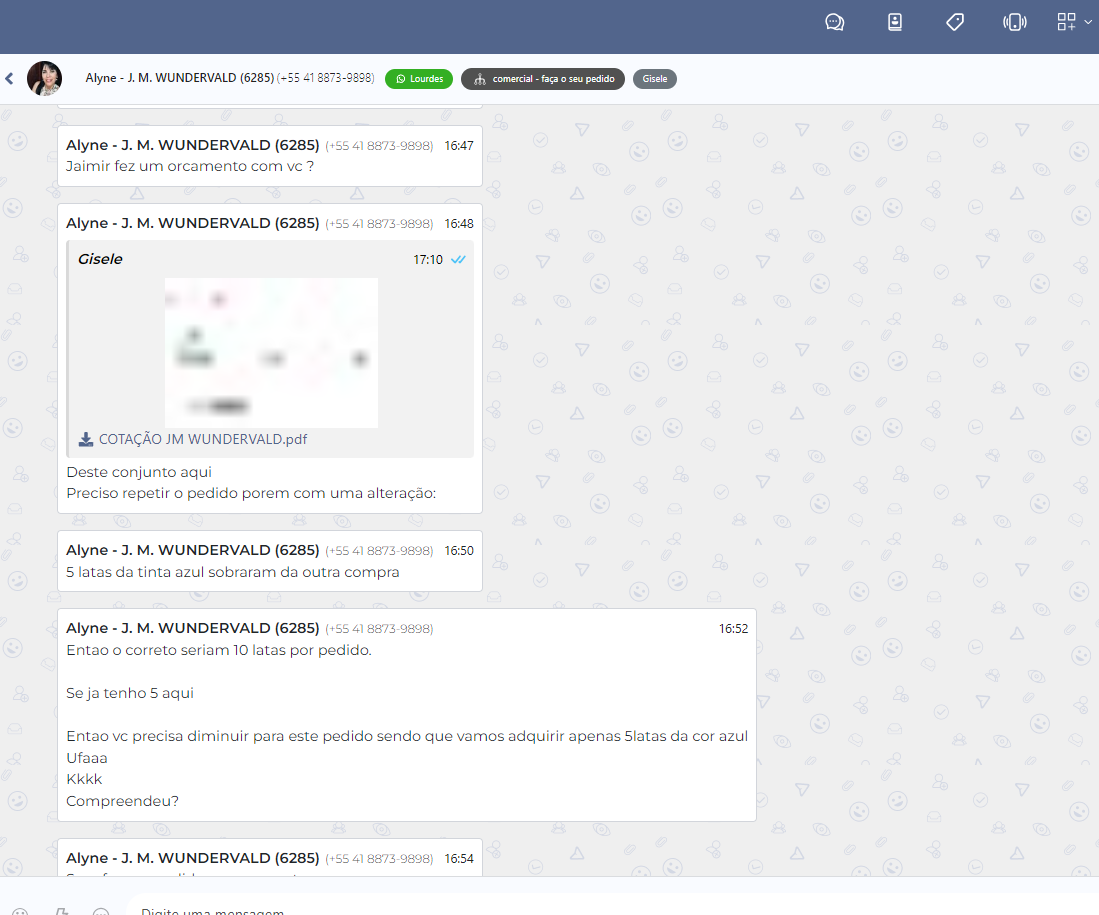Expand the apps grid dropdown arrow
1099x915 pixels.
pos(1088,22)
